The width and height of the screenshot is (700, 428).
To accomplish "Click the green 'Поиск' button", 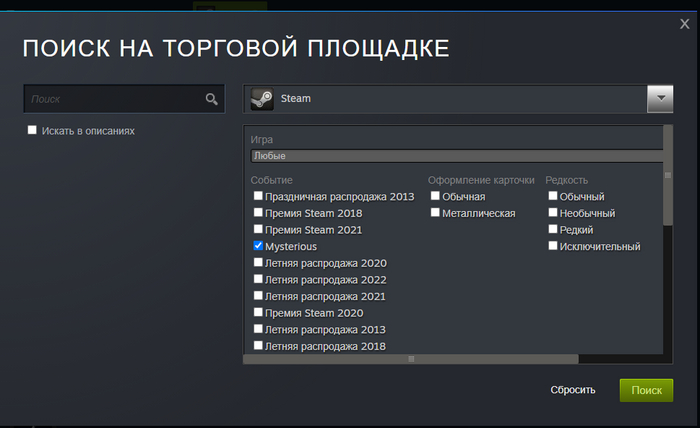I will coord(646,390).
